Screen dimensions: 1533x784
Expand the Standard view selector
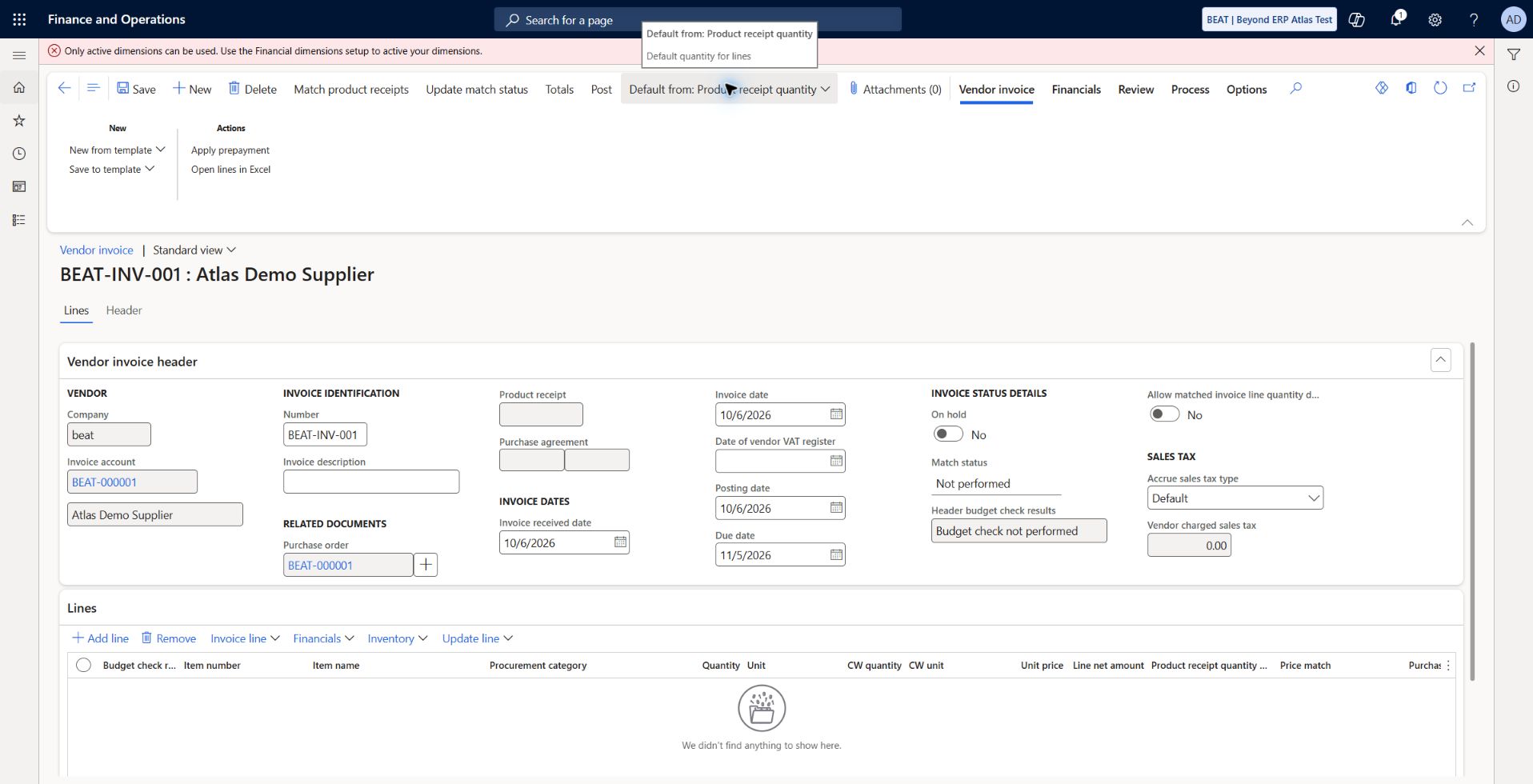pyautogui.click(x=194, y=250)
